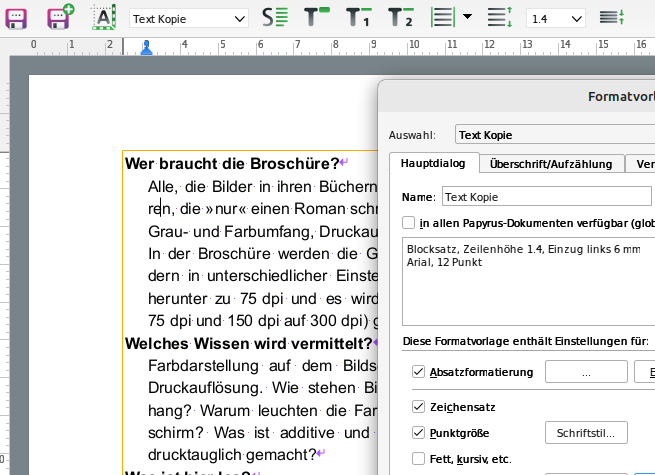655x475 pixels.
Task: Apply the heading level 2 'T2' icon
Action: pyautogui.click(x=401, y=18)
